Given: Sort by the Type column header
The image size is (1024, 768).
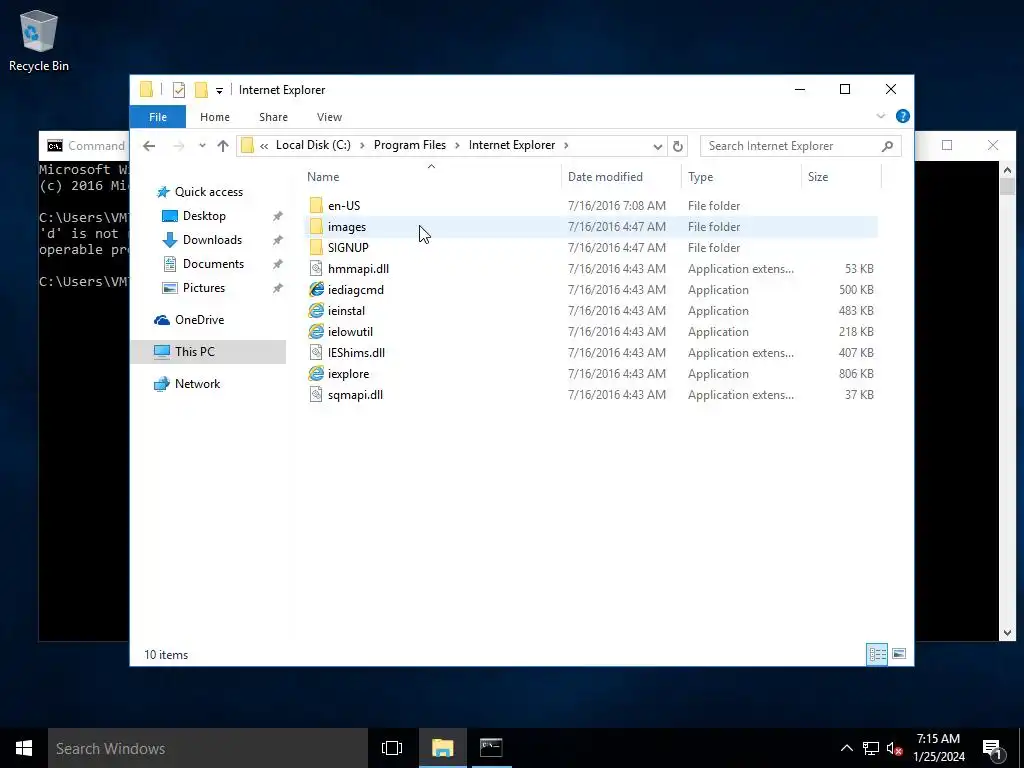Looking at the screenshot, I should (741, 177).
